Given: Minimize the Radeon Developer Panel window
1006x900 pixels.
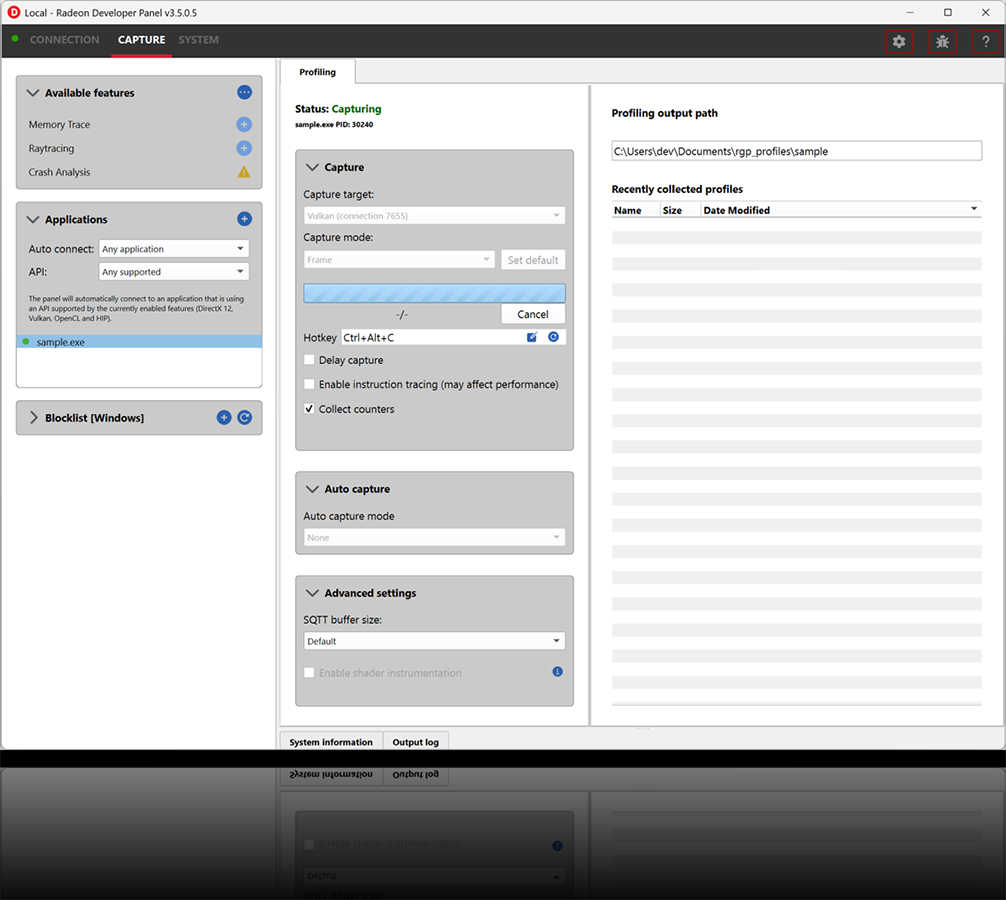Looking at the screenshot, I should click(x=910, y=12).
